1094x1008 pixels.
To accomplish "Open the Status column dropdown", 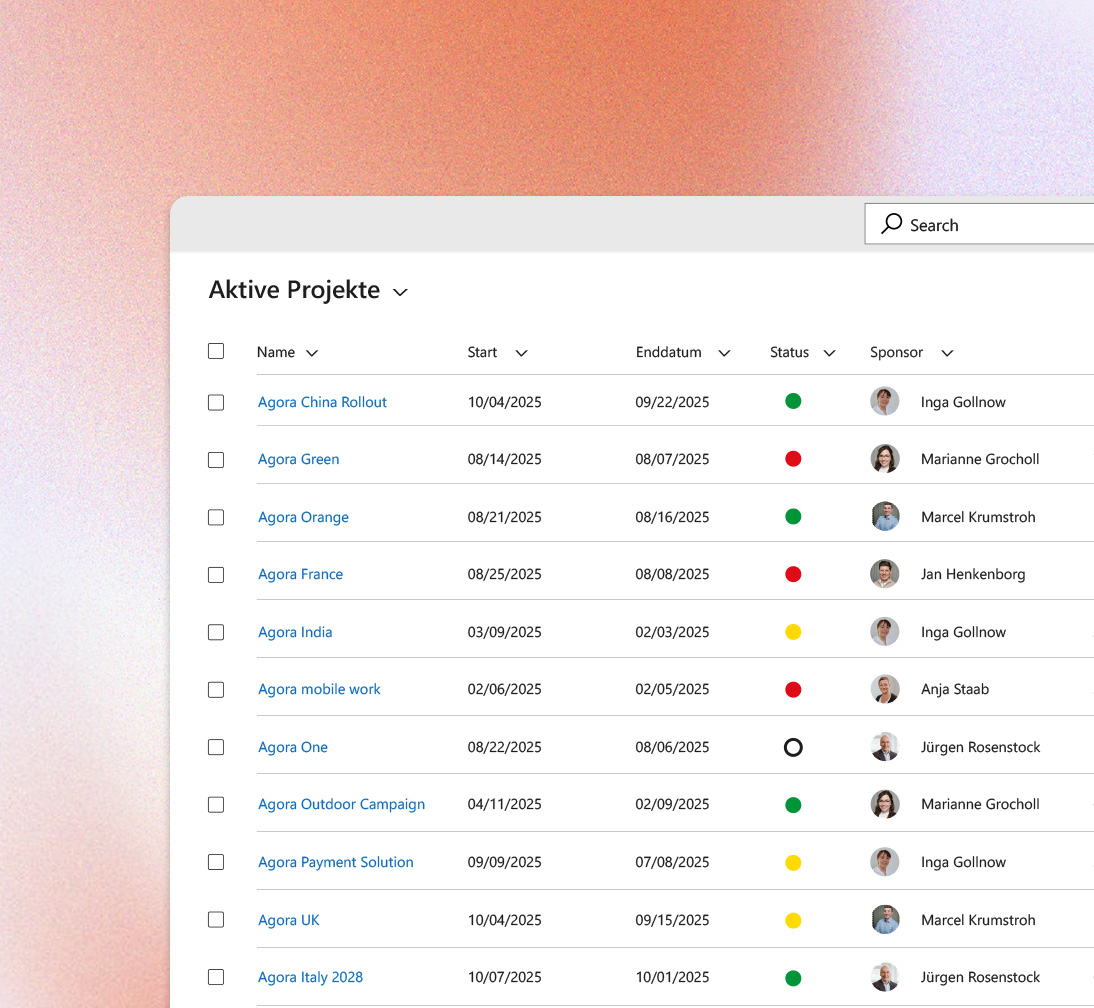I will pos(830,353).
